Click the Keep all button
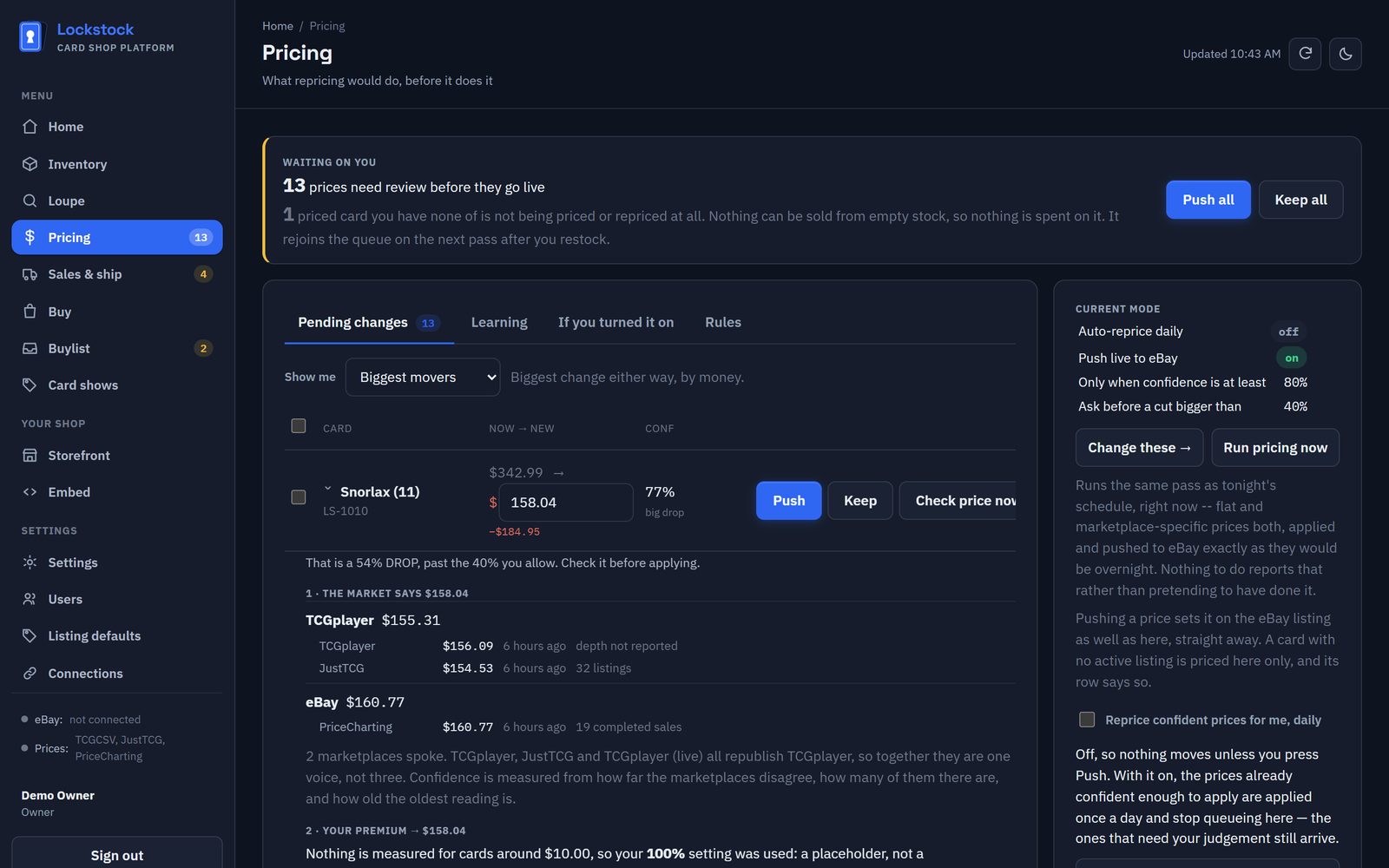The width and height of the screenshot is (1389, 868). [x=1300, y=200]
